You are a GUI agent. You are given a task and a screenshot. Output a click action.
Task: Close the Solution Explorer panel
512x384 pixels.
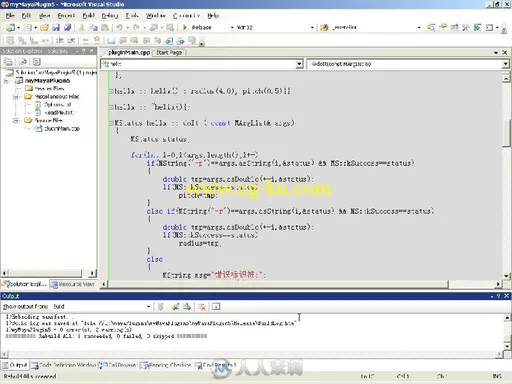point(91,51)
